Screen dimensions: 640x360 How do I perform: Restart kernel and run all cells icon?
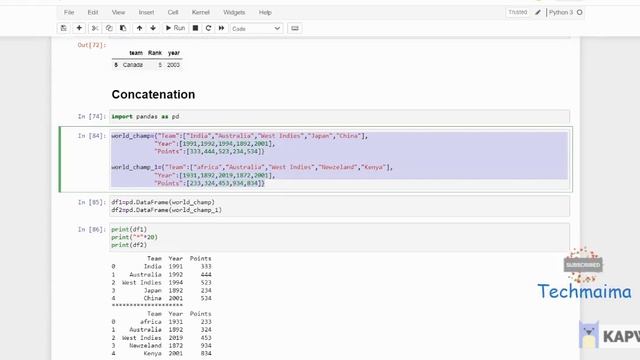(222, 28)
